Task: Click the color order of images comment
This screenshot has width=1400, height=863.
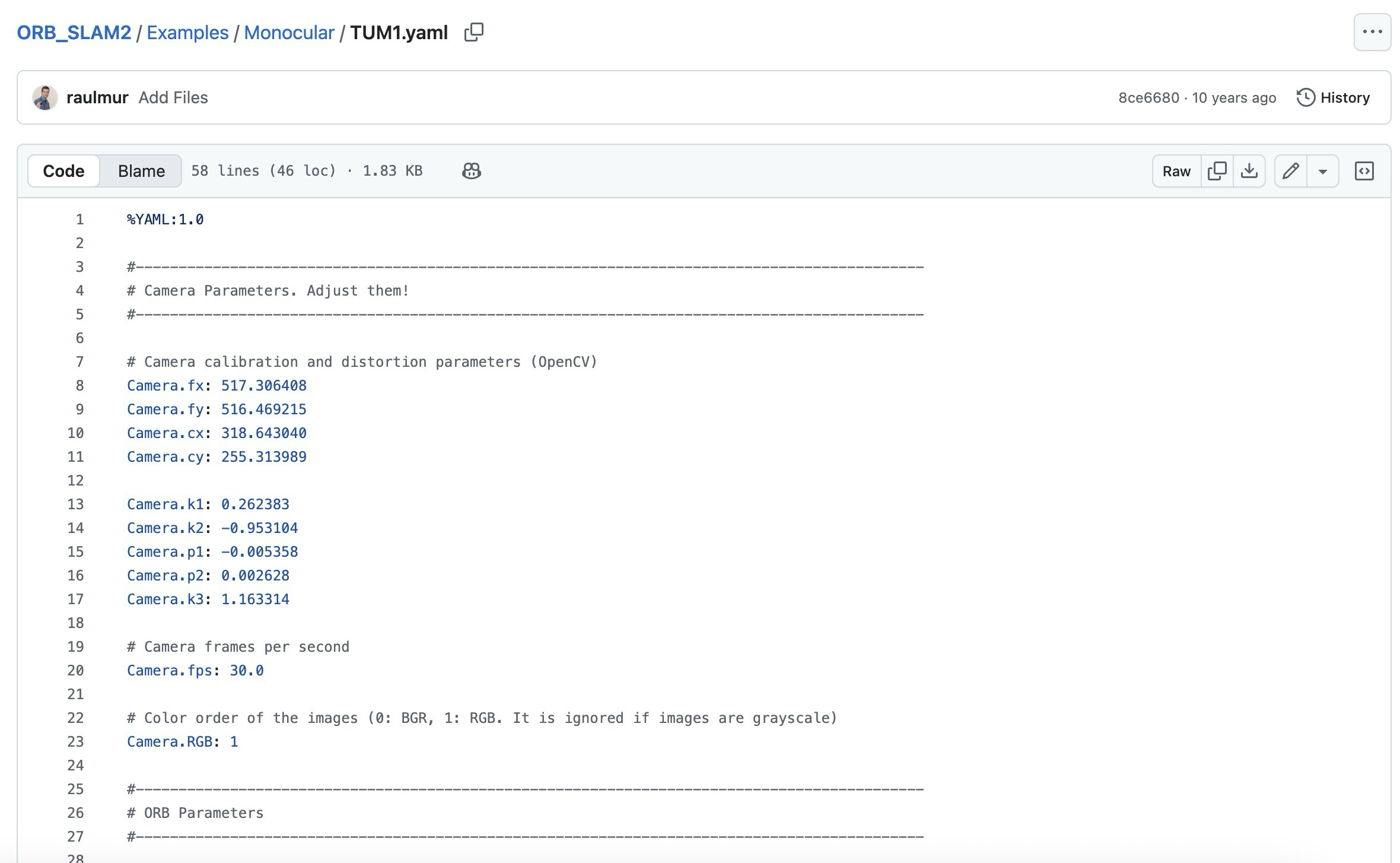Action: (x=482, y=718)
